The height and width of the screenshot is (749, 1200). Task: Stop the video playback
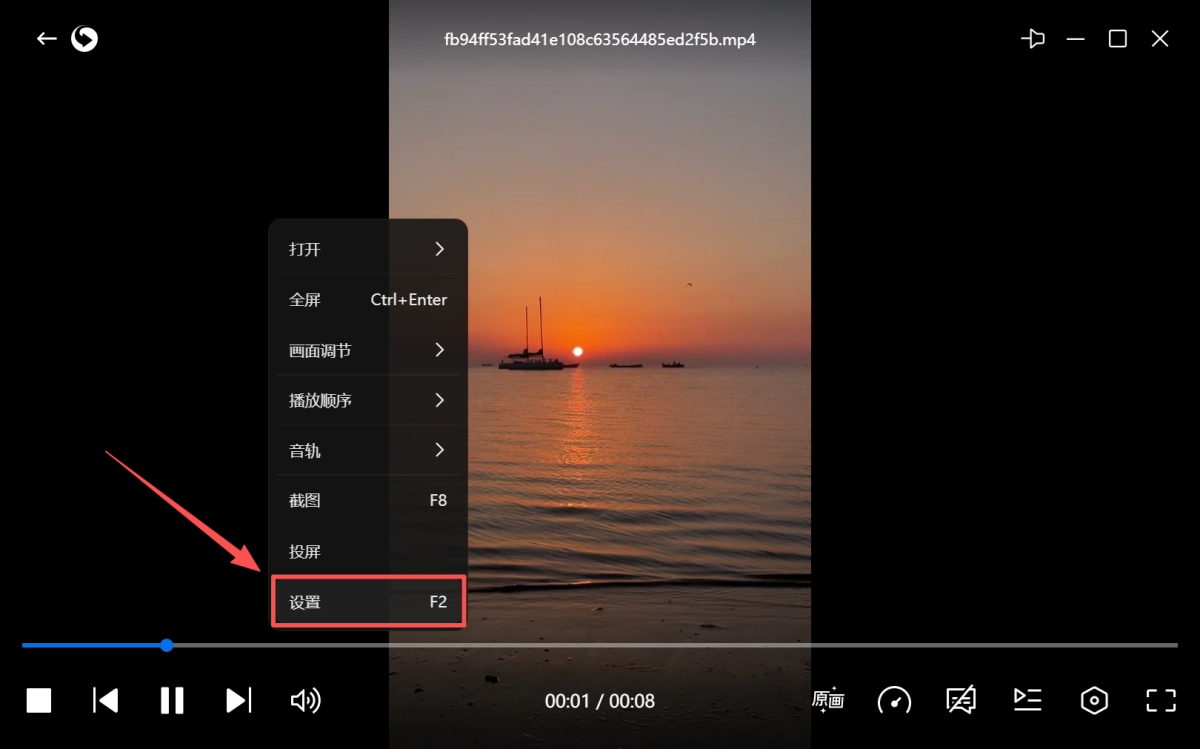(x=39, y=700)
